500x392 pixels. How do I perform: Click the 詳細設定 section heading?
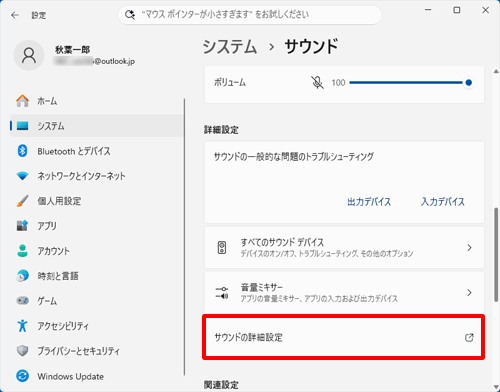pos(221,130)
